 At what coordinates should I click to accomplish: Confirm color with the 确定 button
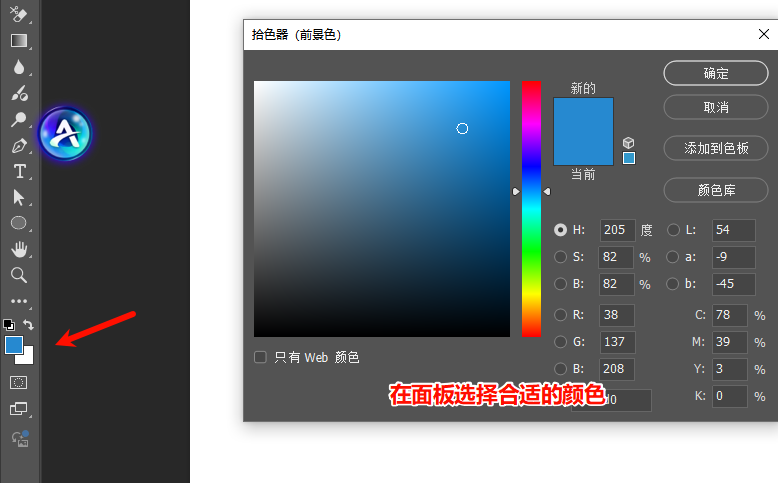coord(716,73)
